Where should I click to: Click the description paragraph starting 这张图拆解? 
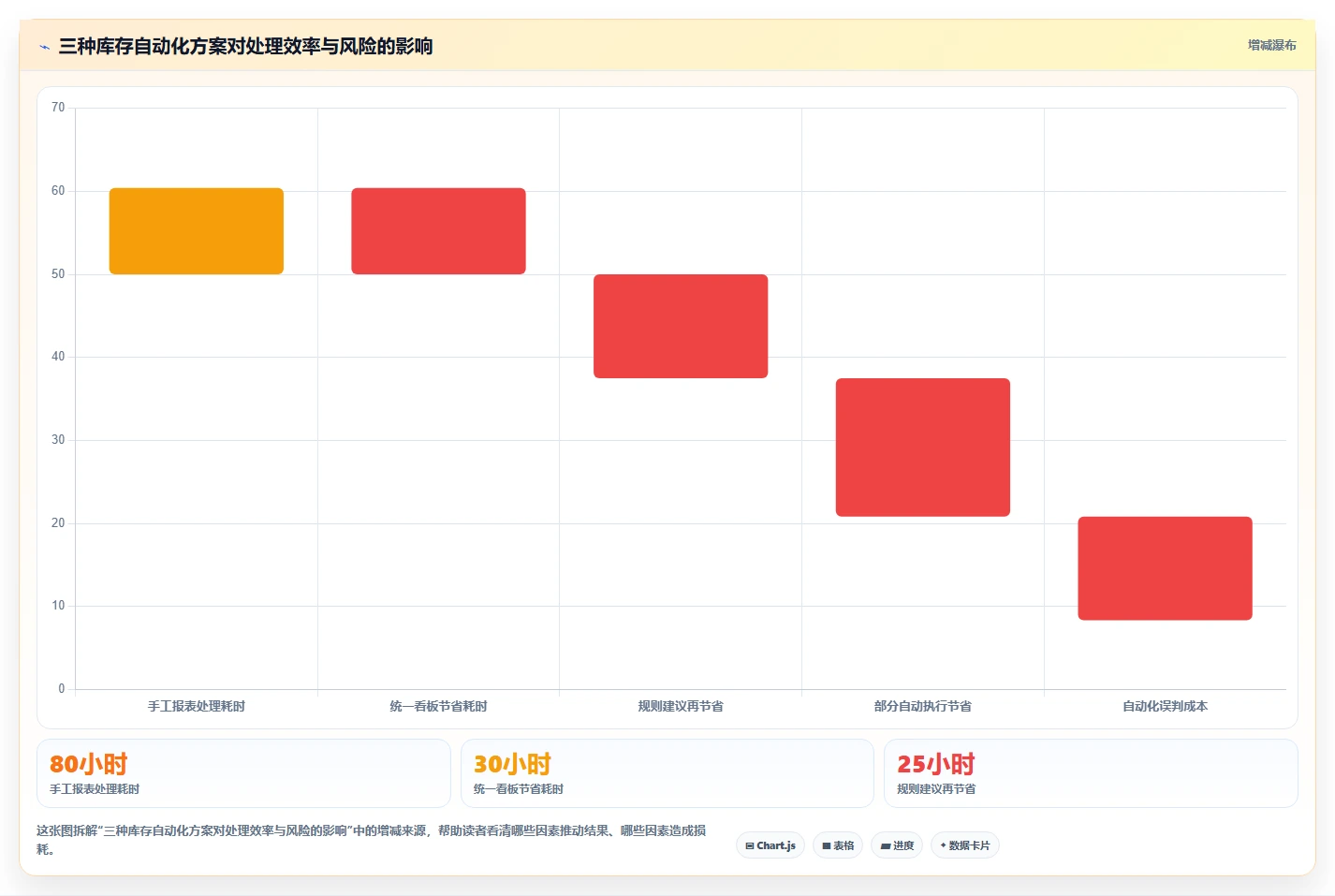(x=372, y=840)
